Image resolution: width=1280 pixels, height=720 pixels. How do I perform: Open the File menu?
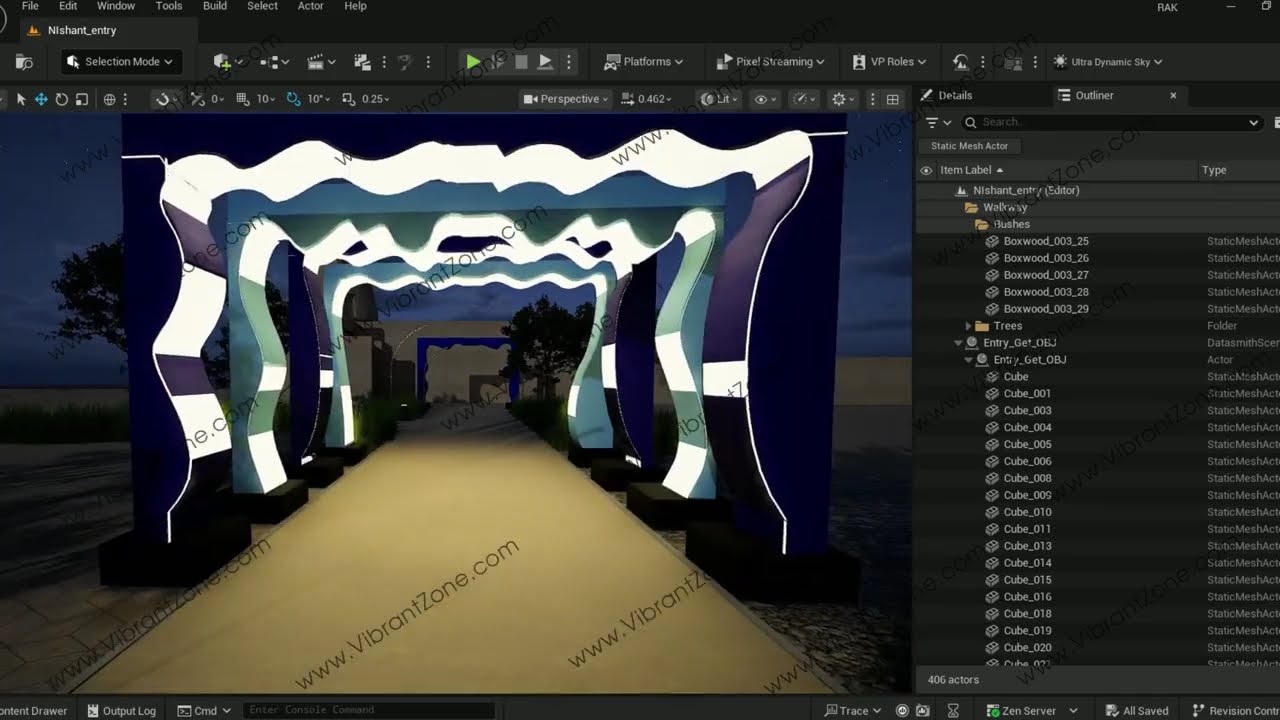(x=30, y=6)
